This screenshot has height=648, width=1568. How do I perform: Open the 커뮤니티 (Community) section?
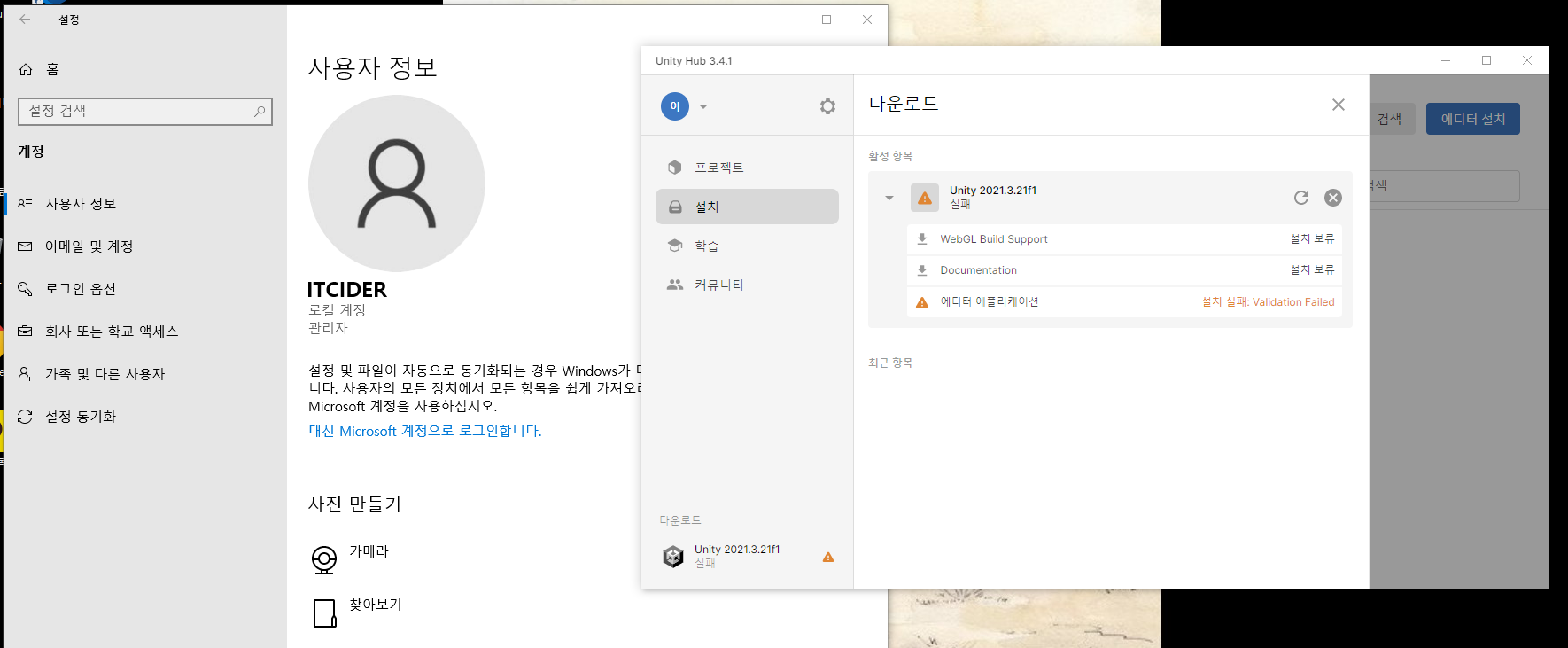747,285
